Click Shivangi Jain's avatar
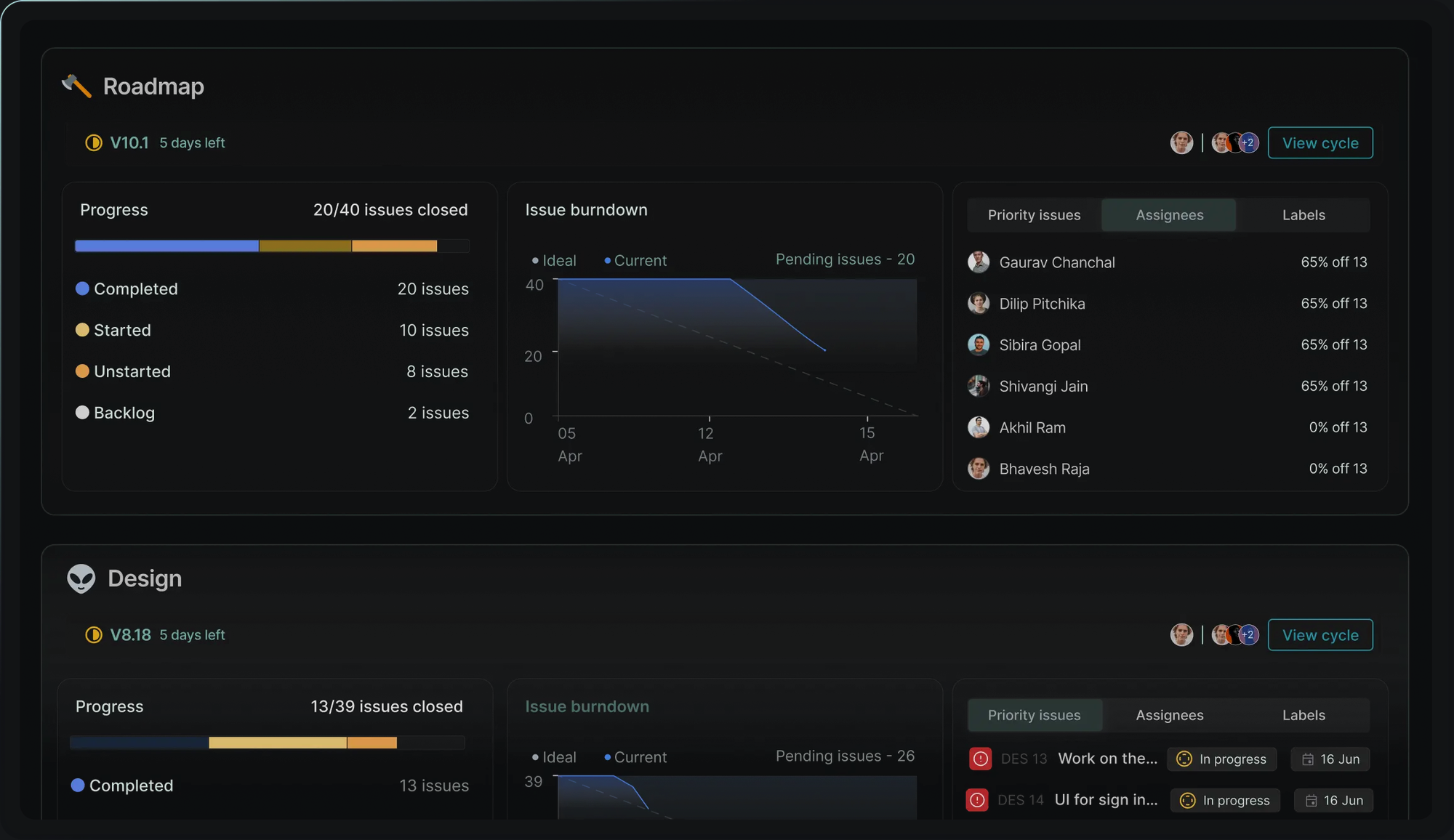Image resolution: width=1454 pixels, height=840 pixels. tap(979, 386)
